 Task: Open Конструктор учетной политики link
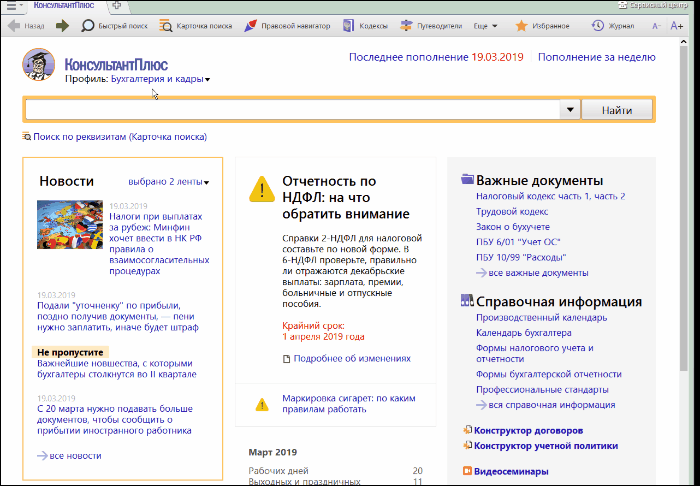[x=546, y=446]
